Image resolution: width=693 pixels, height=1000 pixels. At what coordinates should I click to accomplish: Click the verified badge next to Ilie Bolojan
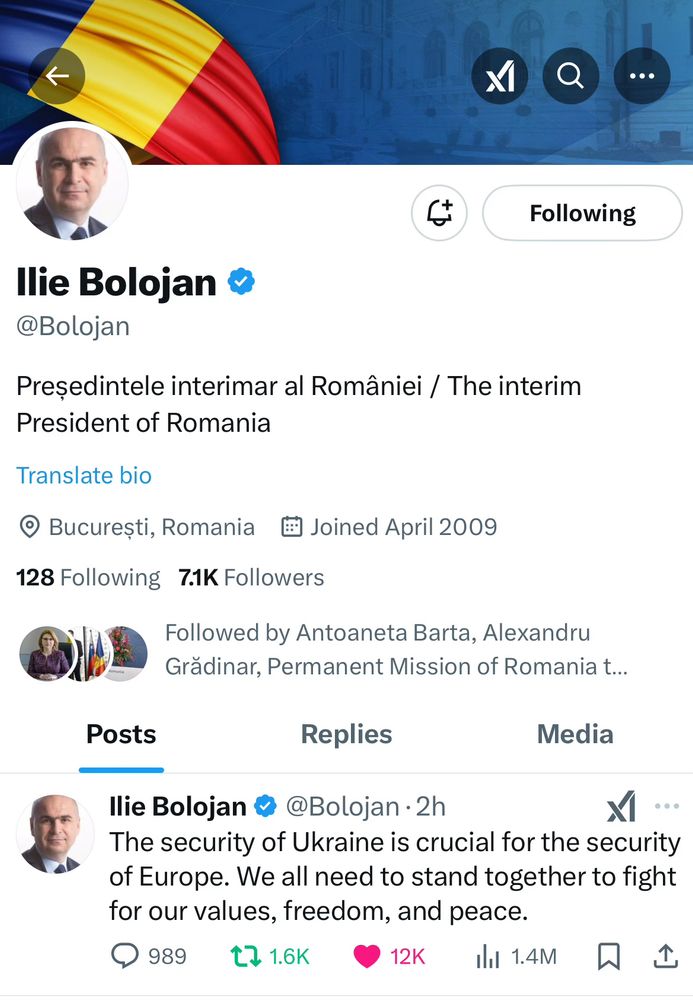point(238,282)
